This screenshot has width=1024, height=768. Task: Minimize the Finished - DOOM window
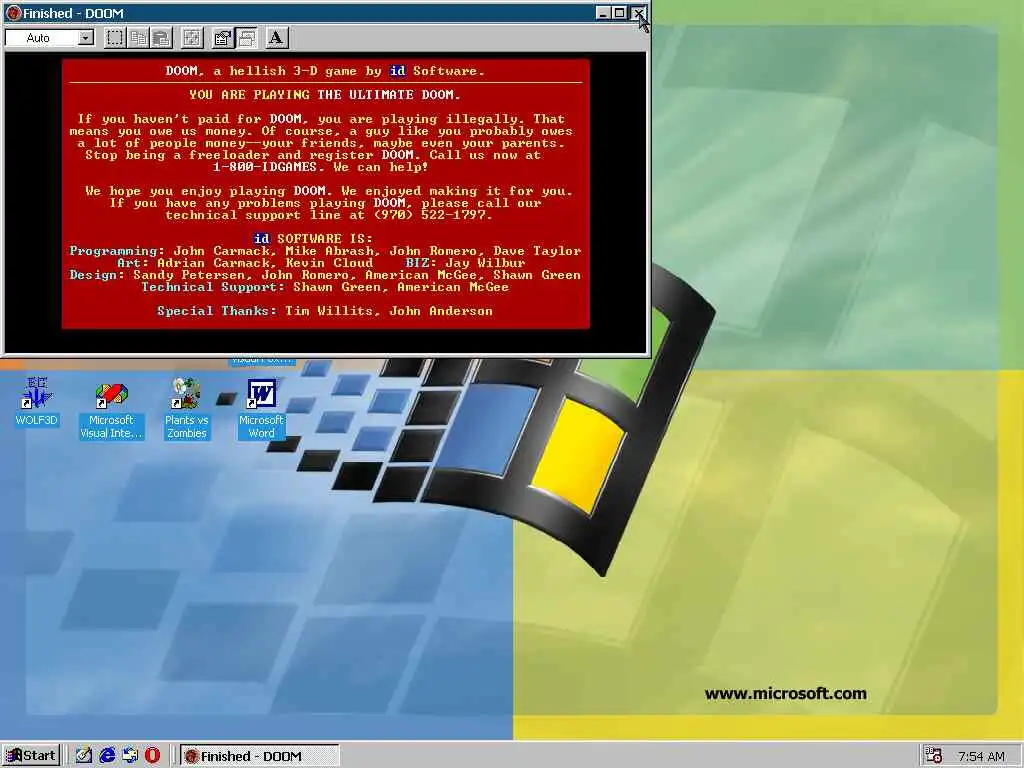point(603,13)
